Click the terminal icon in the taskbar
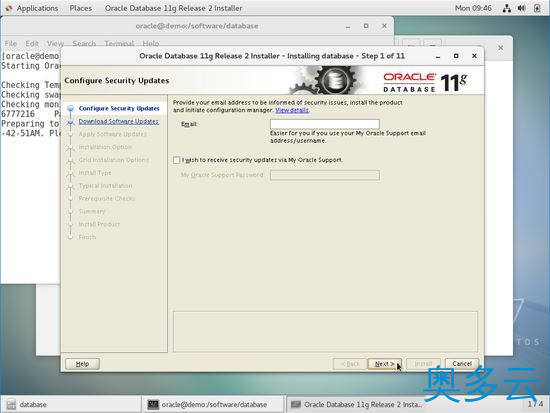This screenshot has width=550, height=413. (153, 405)
